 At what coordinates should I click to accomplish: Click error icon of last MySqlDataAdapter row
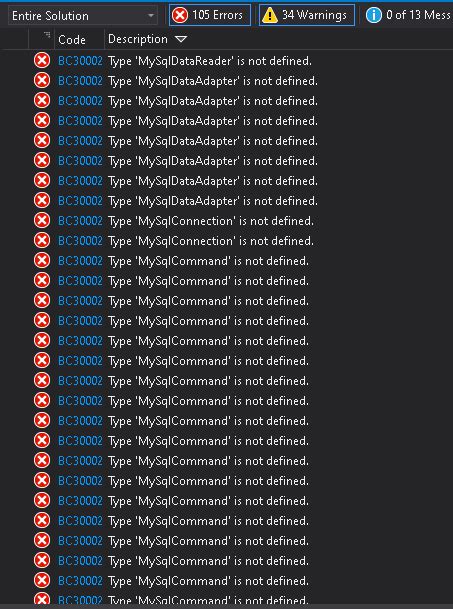pos(42,201)
